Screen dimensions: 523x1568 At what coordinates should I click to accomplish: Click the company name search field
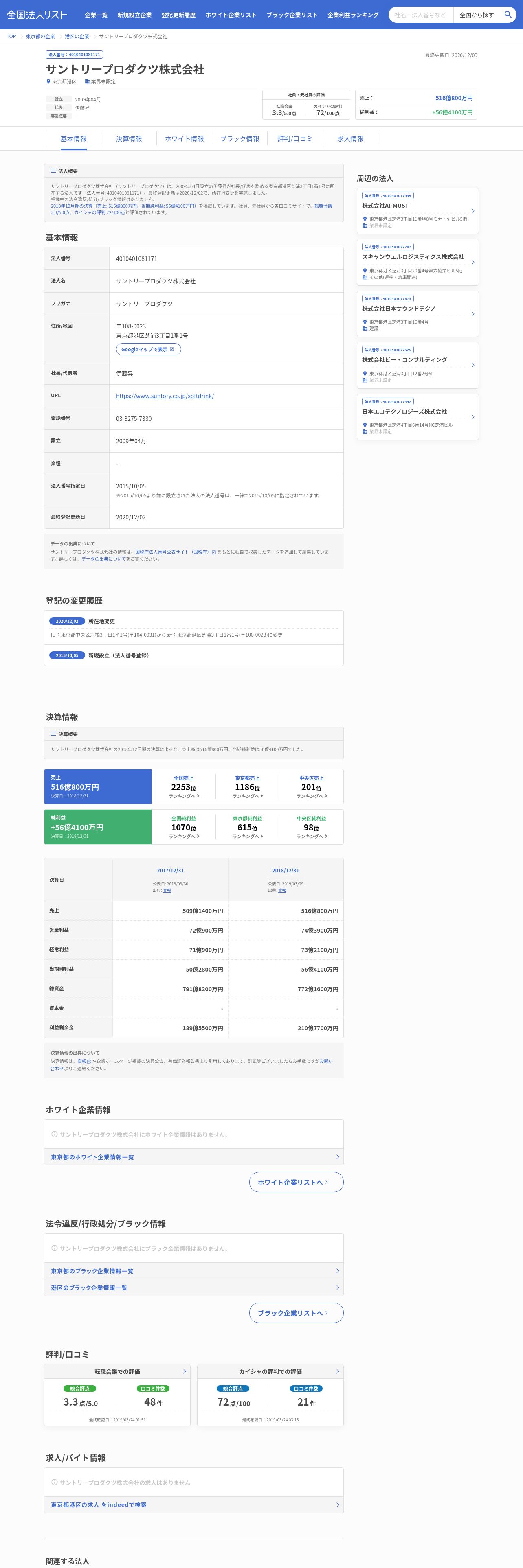point(421,15)
